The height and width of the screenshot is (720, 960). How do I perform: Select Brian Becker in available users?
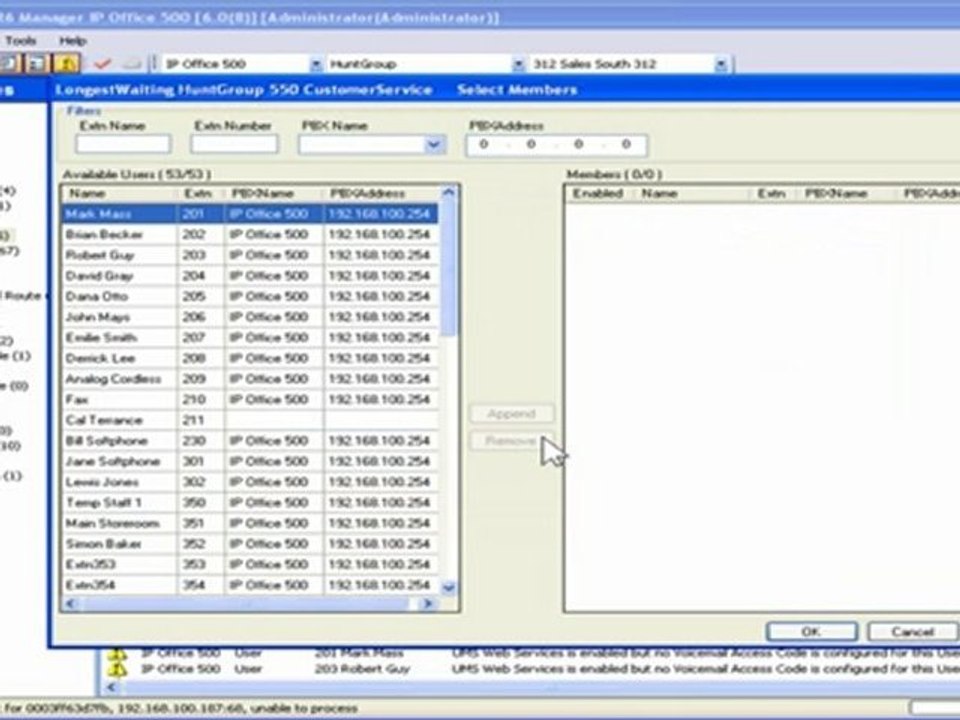[x=250, y=234]
